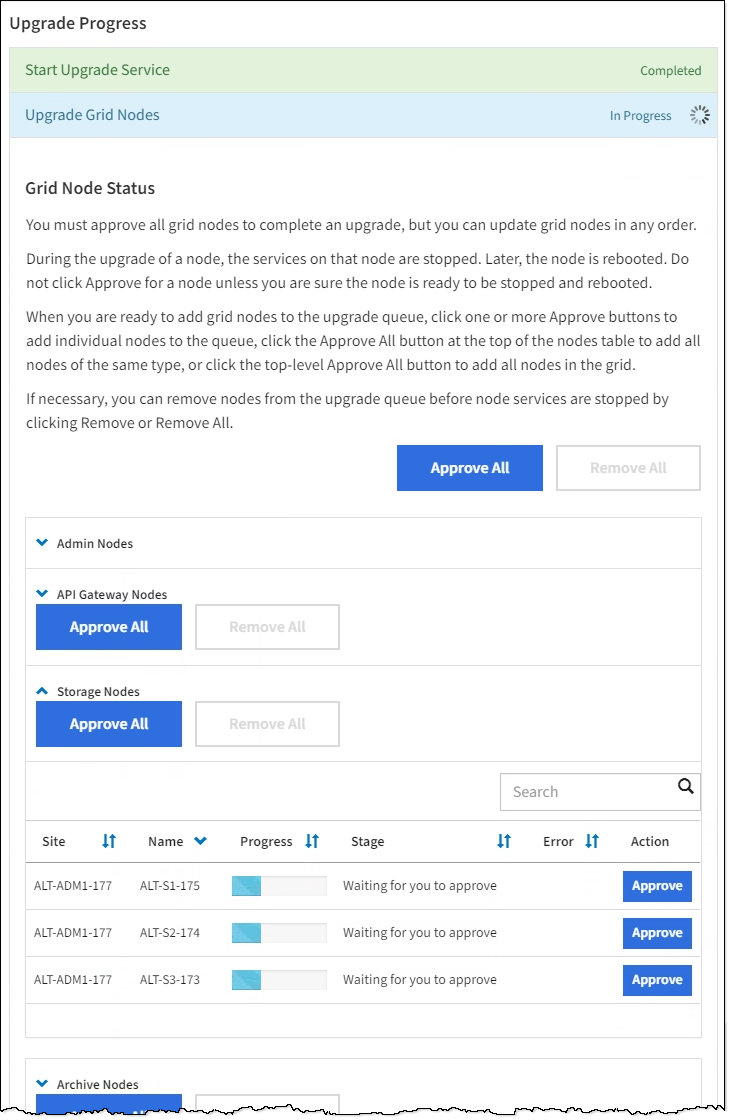Sort table by Name column arrow

200,841
